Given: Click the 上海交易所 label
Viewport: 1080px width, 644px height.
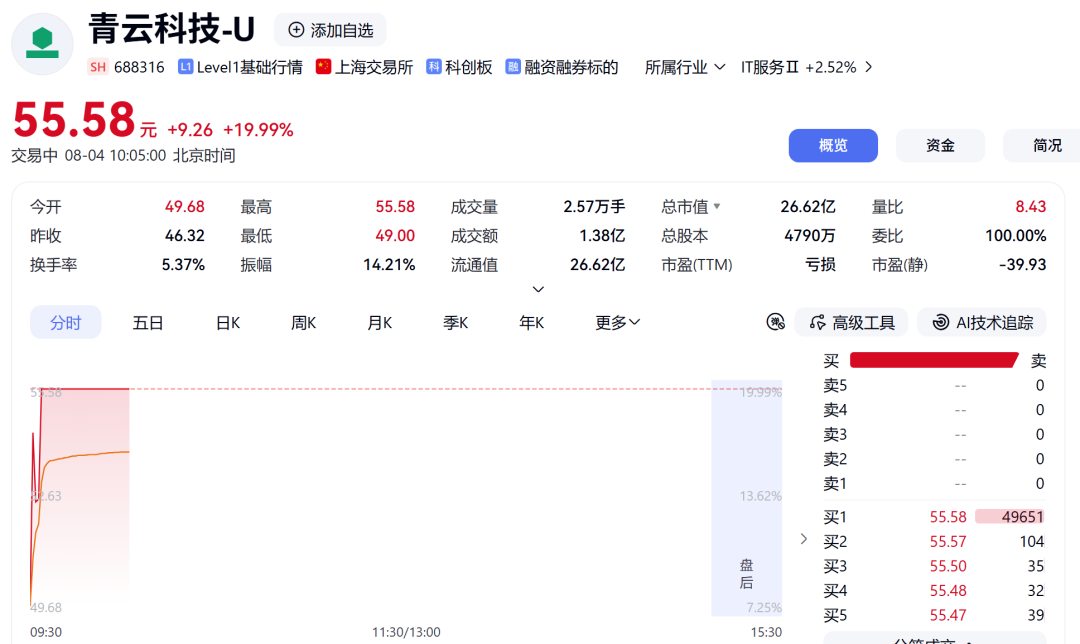Looking at the screenshot, I should (x=373, y=67).
